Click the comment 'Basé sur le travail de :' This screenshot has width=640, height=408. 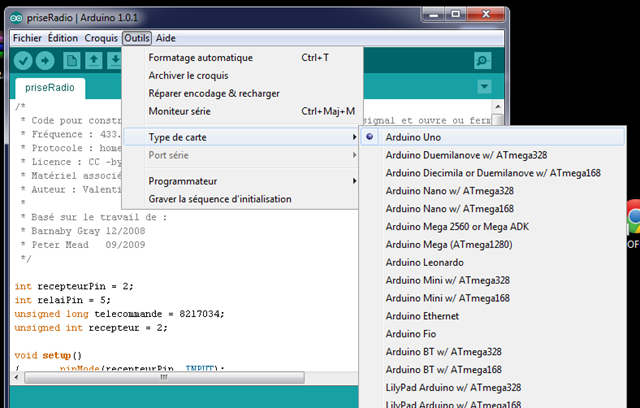(99, 217)
